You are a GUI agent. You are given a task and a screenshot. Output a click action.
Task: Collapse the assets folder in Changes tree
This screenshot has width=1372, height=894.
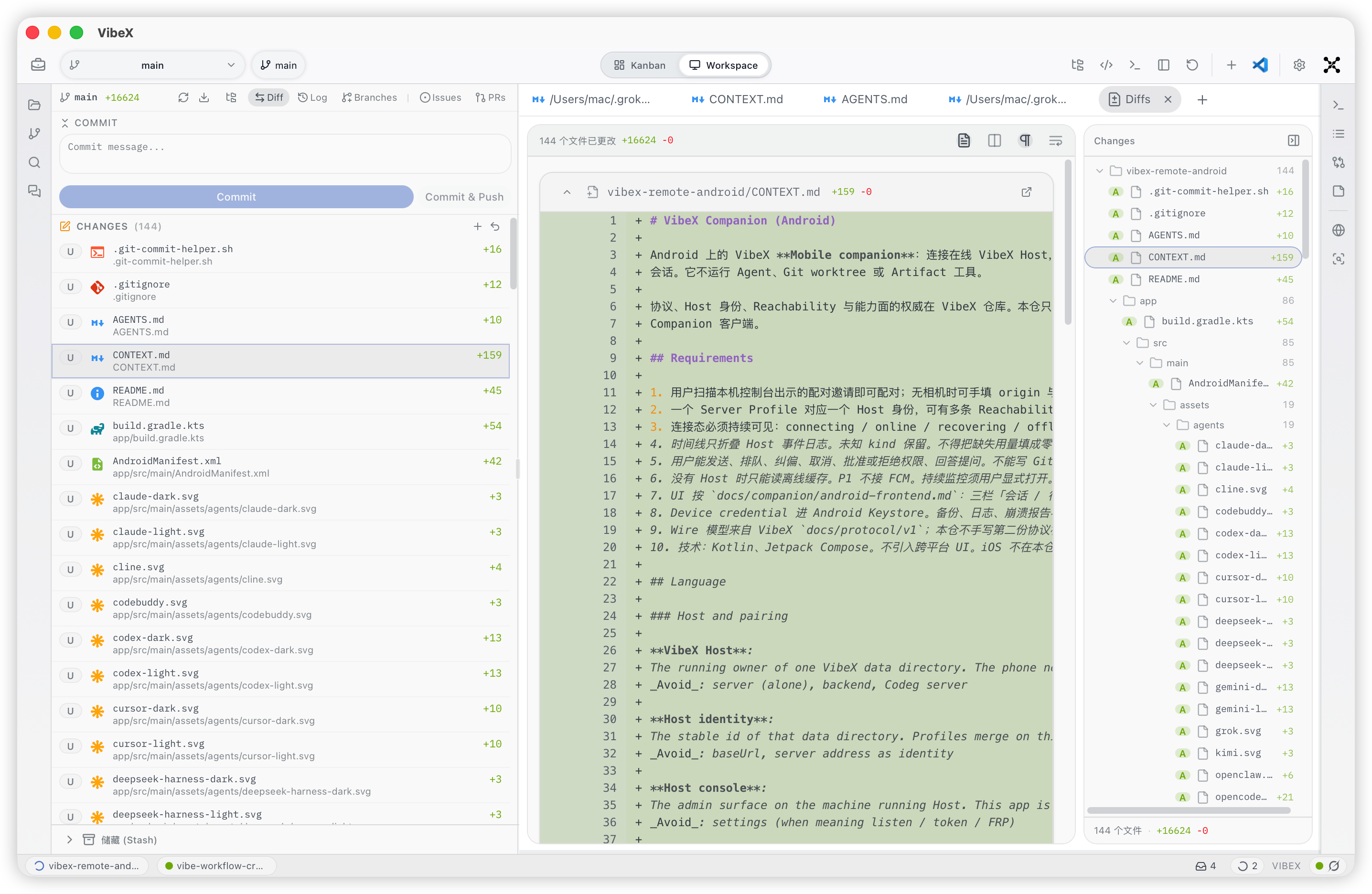point(1153,405)
